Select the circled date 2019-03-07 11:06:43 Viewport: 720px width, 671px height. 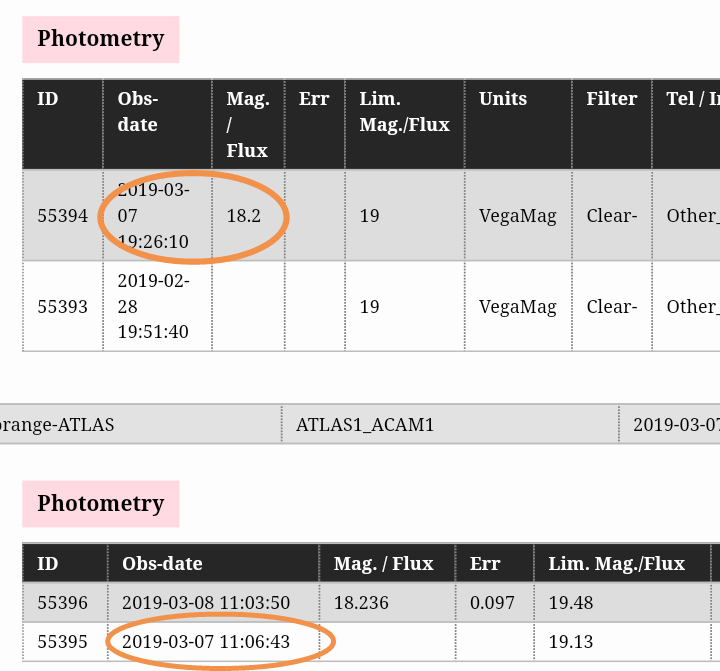(206, 642)
